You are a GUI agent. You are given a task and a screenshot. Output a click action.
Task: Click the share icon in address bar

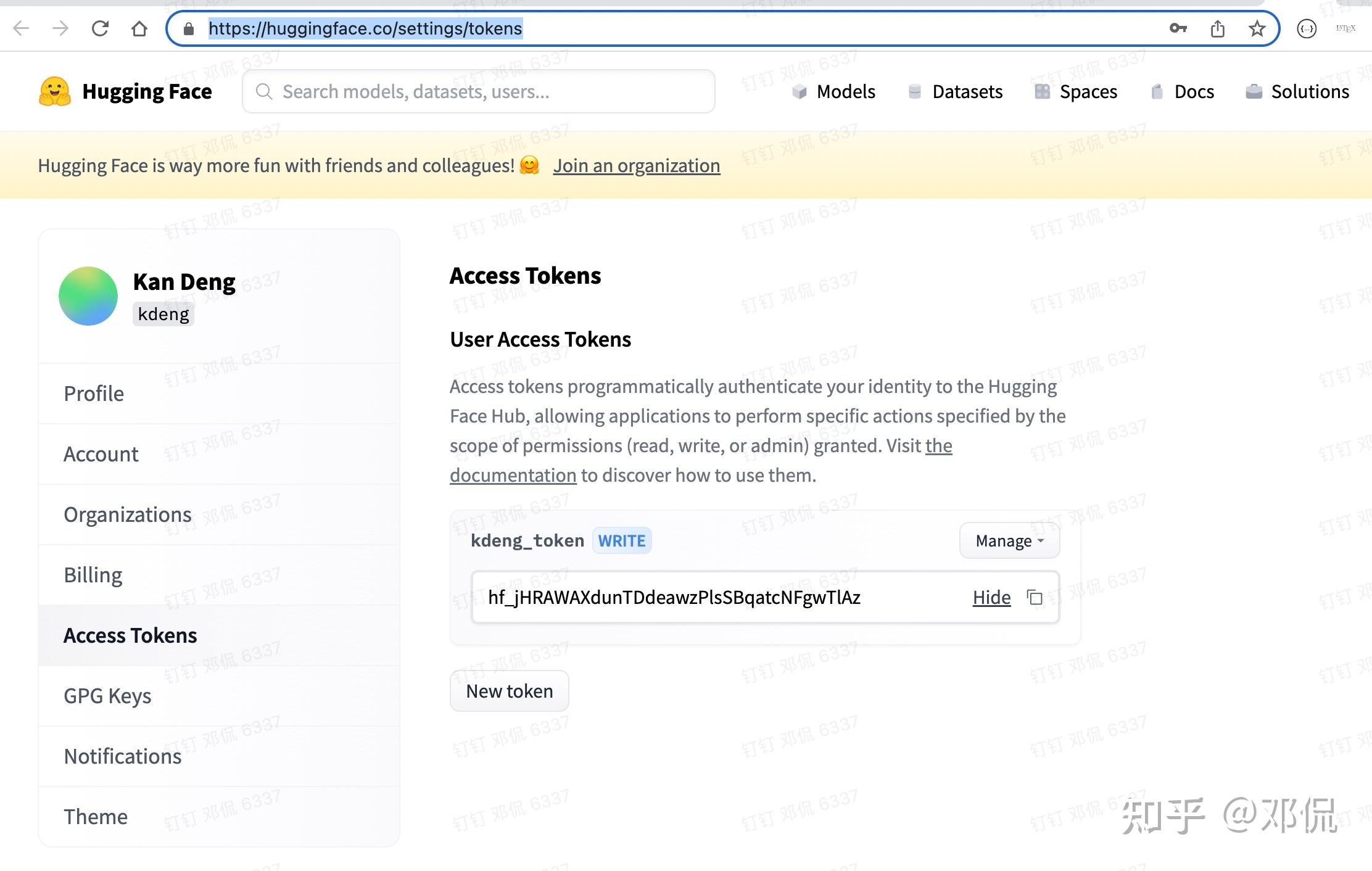click(1217, 28)
